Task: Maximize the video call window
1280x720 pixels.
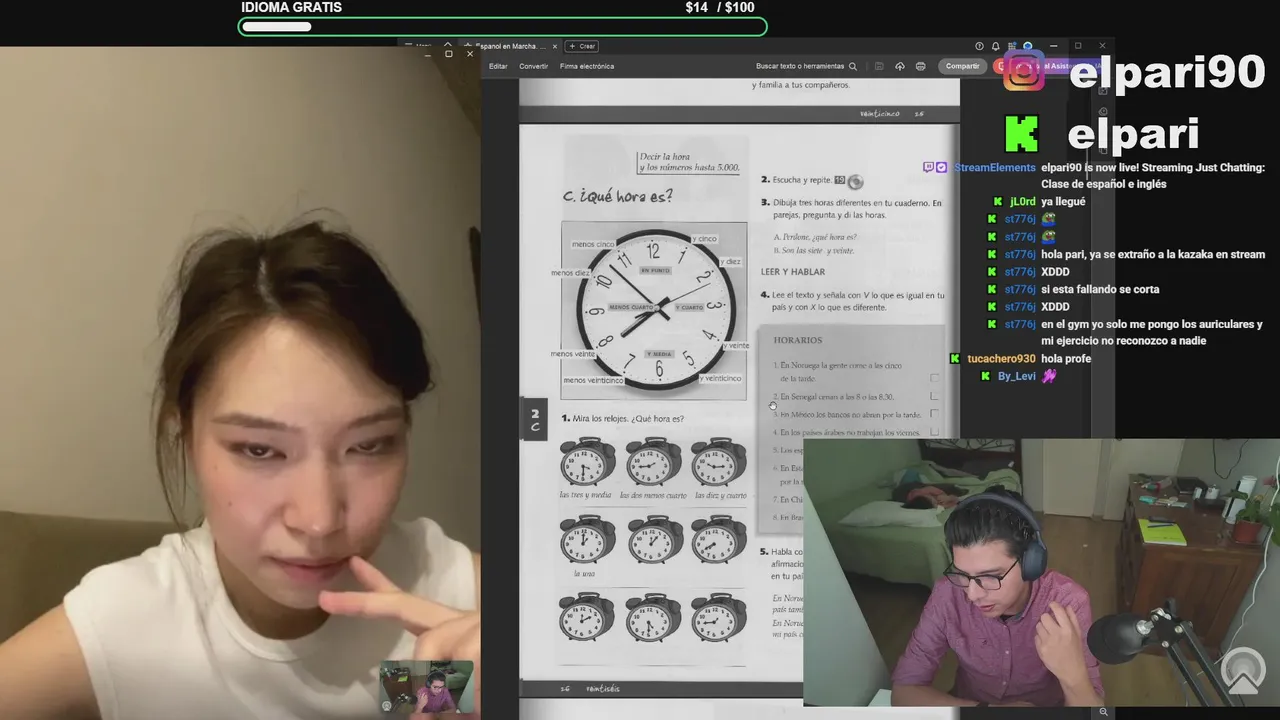Action: pos(448,54)
